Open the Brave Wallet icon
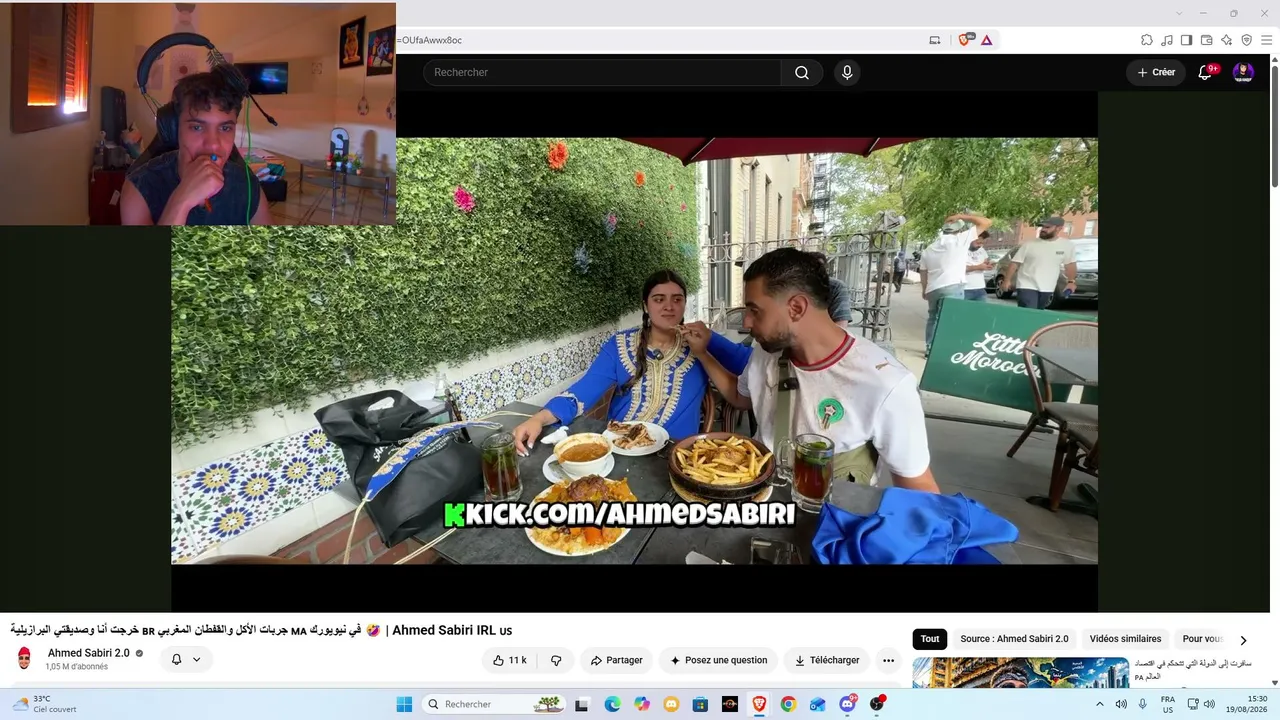Viewport: 1280px width, 720px height. click(1206, 40)
